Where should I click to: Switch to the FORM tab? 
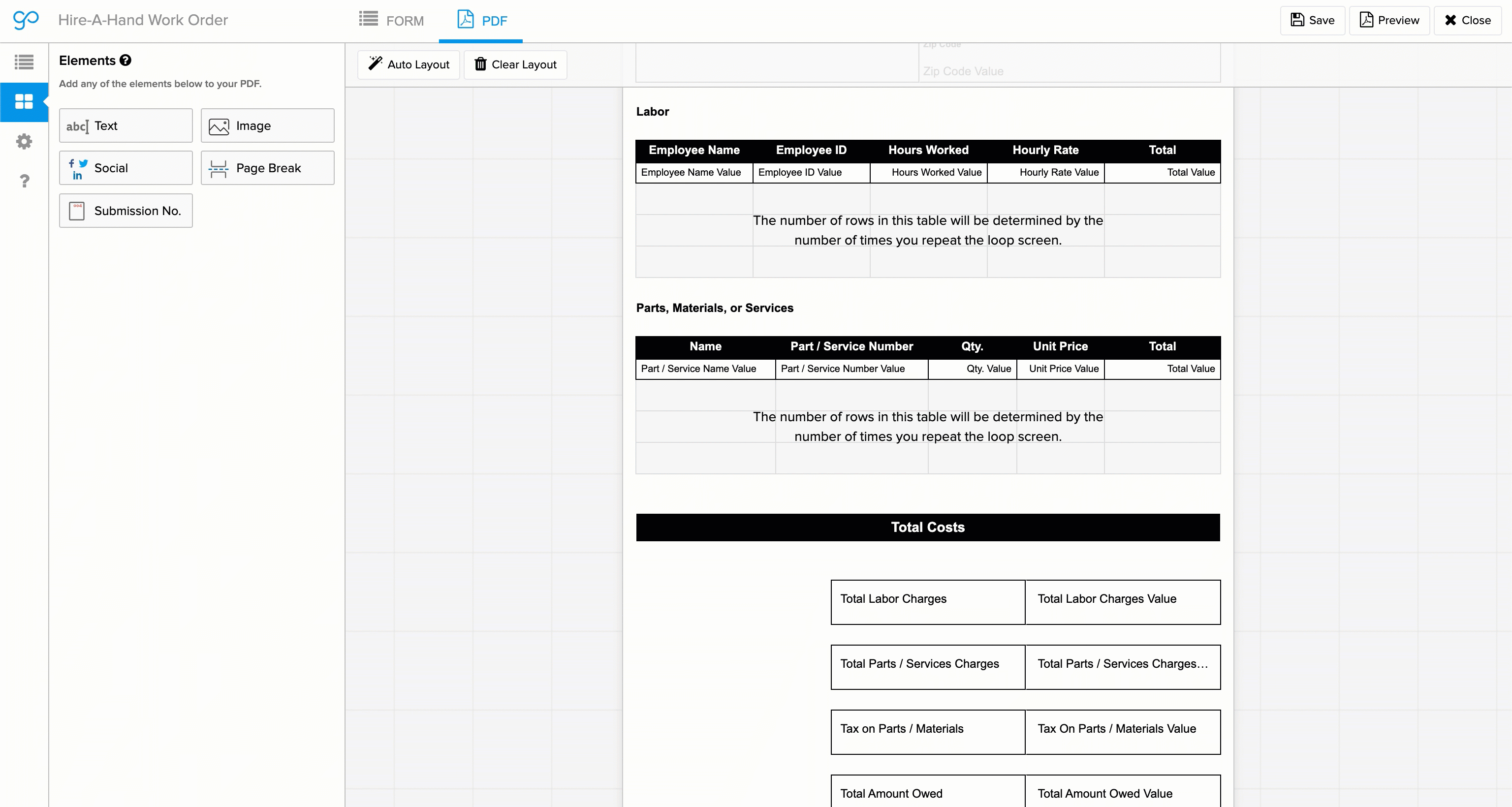[391, 21]
